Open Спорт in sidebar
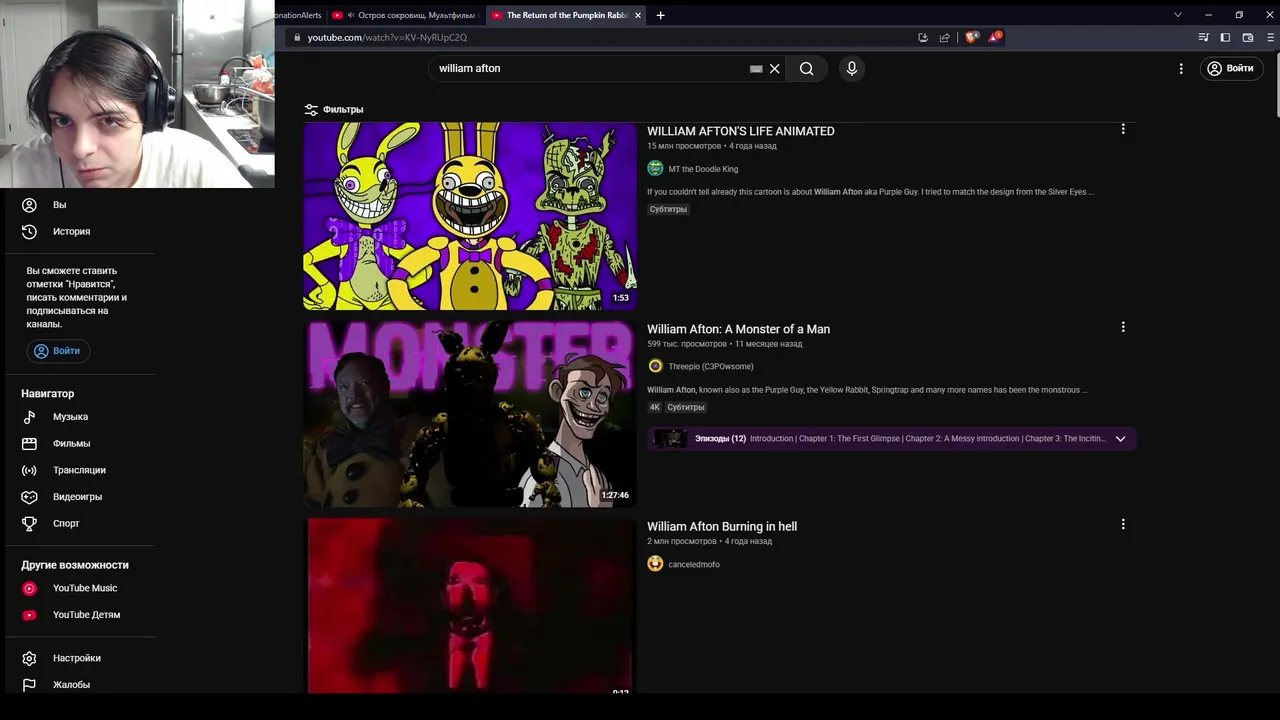Screen dimensions: 1280x720 80,523
